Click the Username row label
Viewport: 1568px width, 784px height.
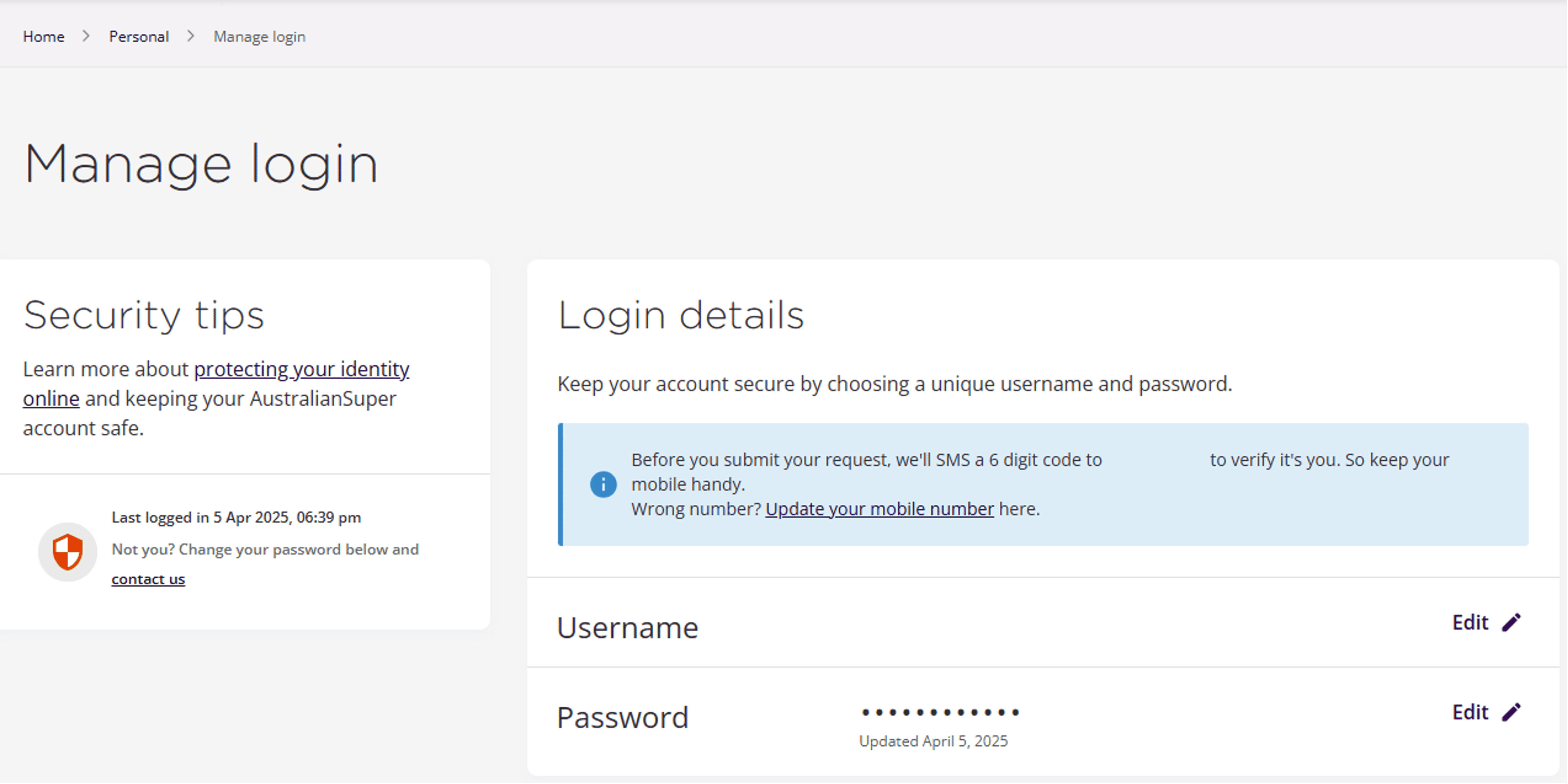pos(627,627)
